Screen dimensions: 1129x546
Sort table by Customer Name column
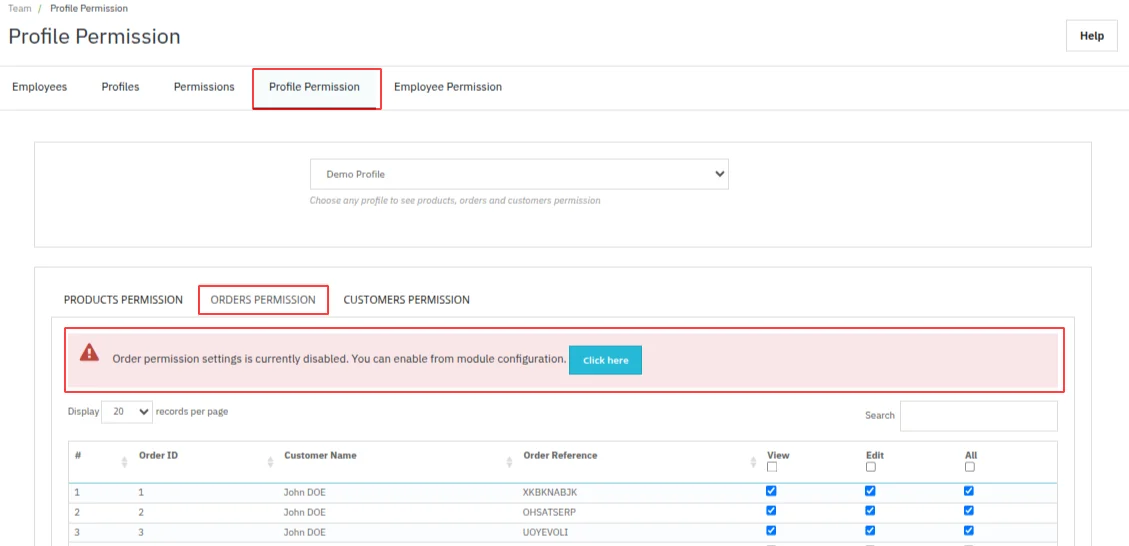(509, 461)
